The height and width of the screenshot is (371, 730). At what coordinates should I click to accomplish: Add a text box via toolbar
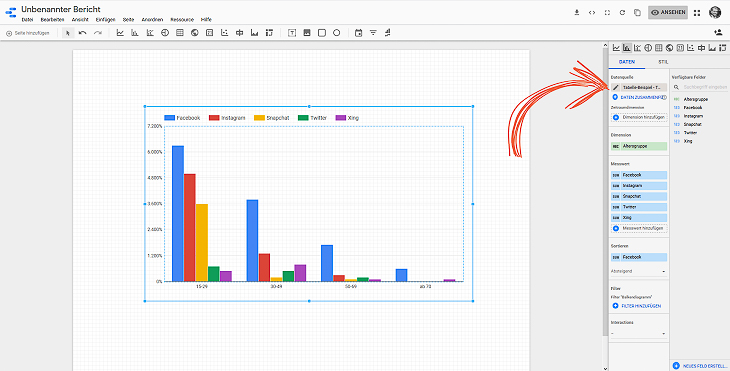coord(292,33)
